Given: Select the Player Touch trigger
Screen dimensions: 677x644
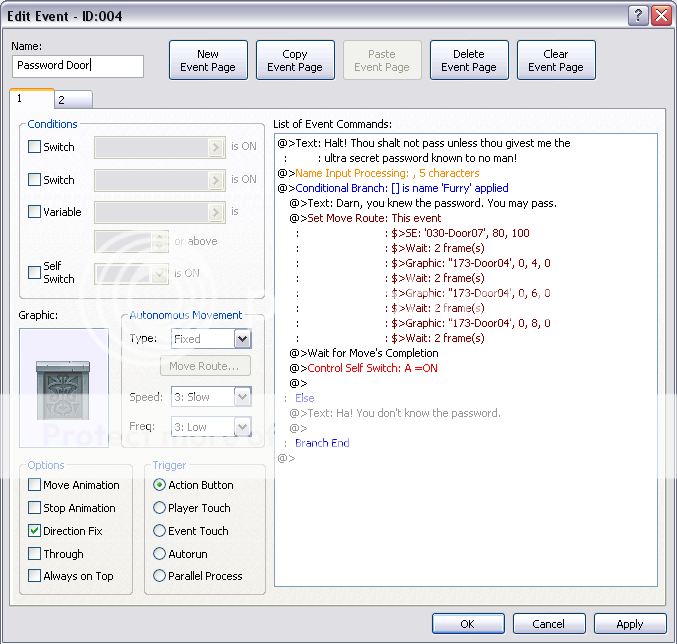Looking at the screenshot, I should pyautogui.click(x=160, y=508).
